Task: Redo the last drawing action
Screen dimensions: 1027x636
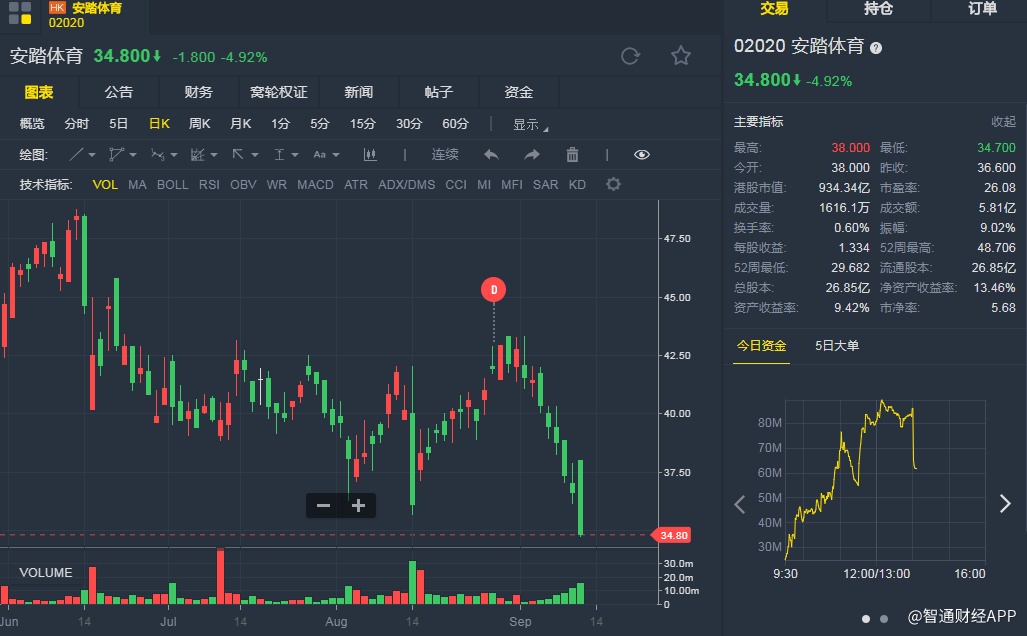Action: coord(532,155)
